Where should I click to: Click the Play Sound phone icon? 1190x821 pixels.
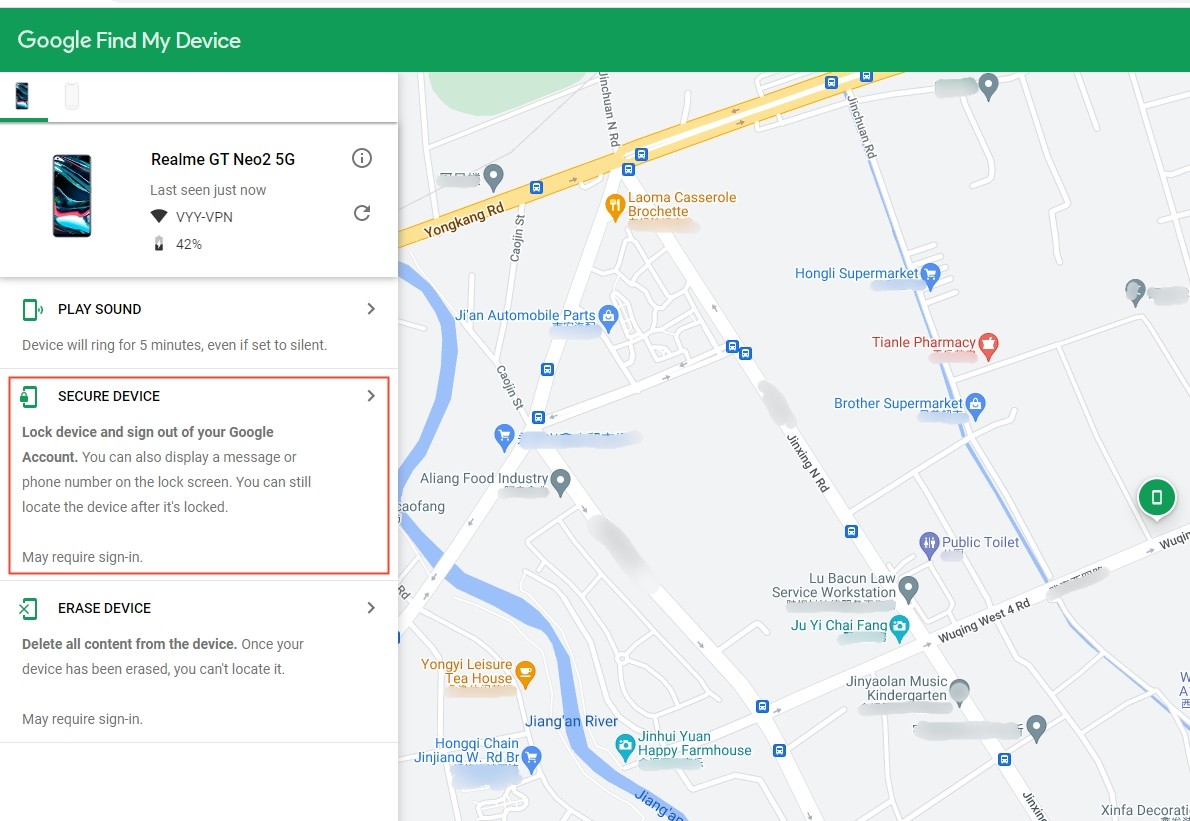(31, 309)
